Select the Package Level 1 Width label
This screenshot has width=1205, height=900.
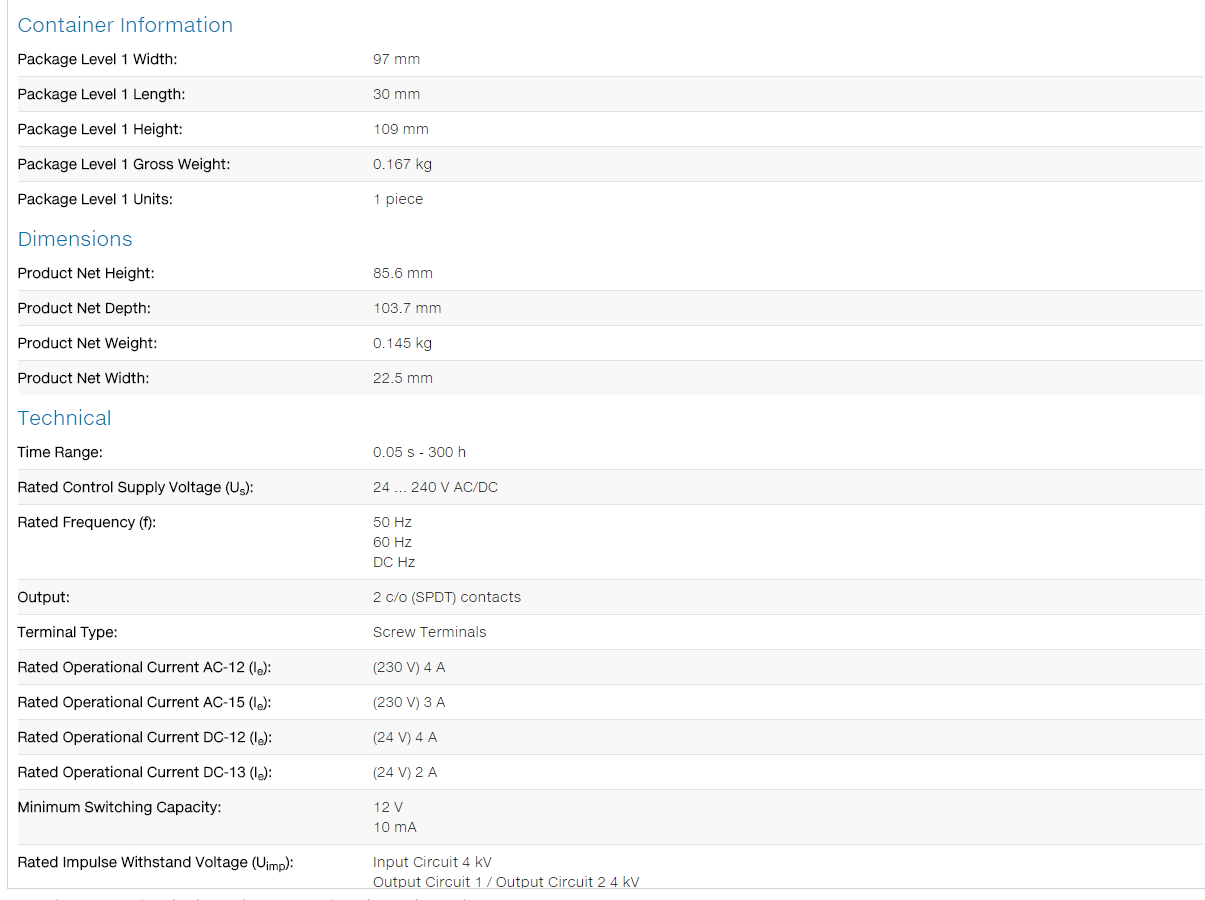(x=97, y=59)
